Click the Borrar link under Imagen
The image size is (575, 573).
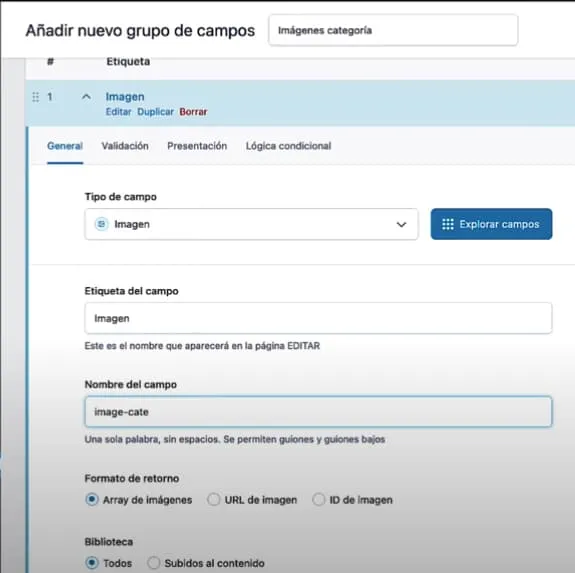tap(193, 112)
